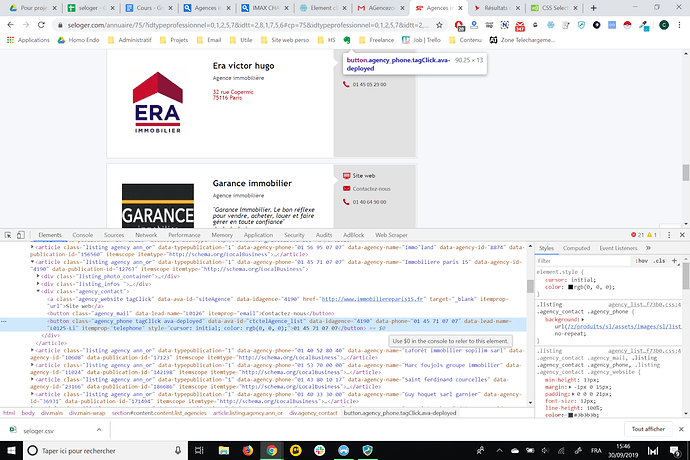Viewport: 690px width, 460px height.
Task: Click the grey #b3b3b3 color swatch
Action: 571,415
